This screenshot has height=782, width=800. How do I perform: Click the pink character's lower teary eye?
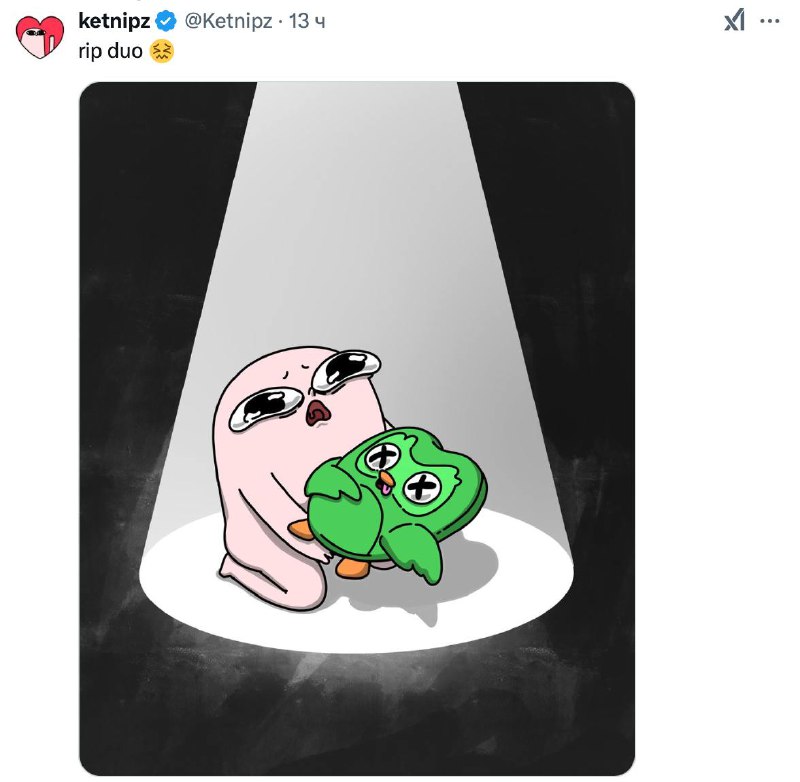point(265,408)
